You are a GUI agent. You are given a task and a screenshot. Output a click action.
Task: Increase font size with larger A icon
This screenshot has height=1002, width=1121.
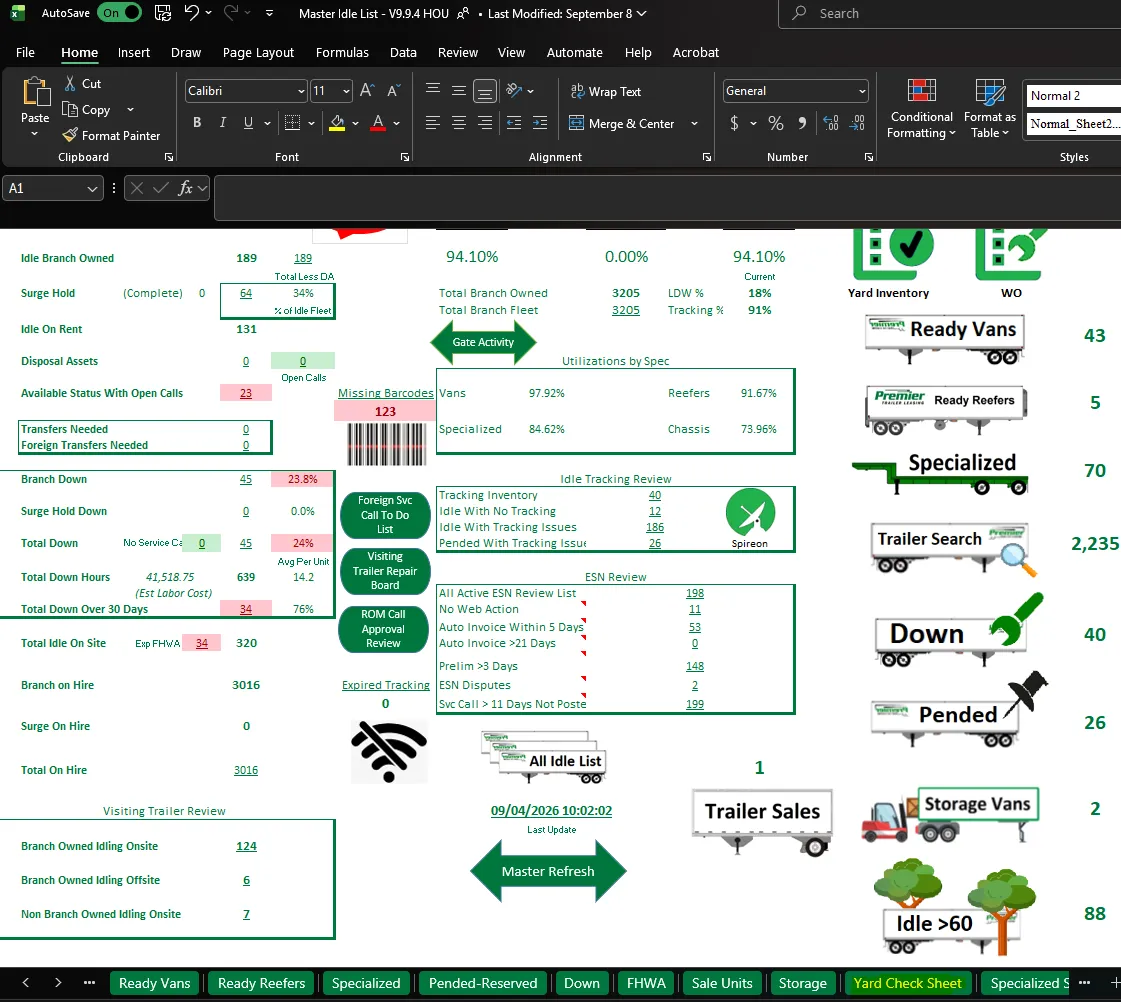[x=367, y=91]
